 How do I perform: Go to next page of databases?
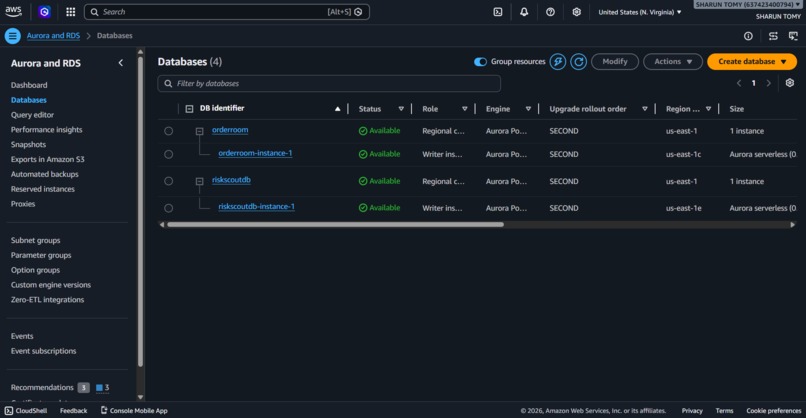768,83
